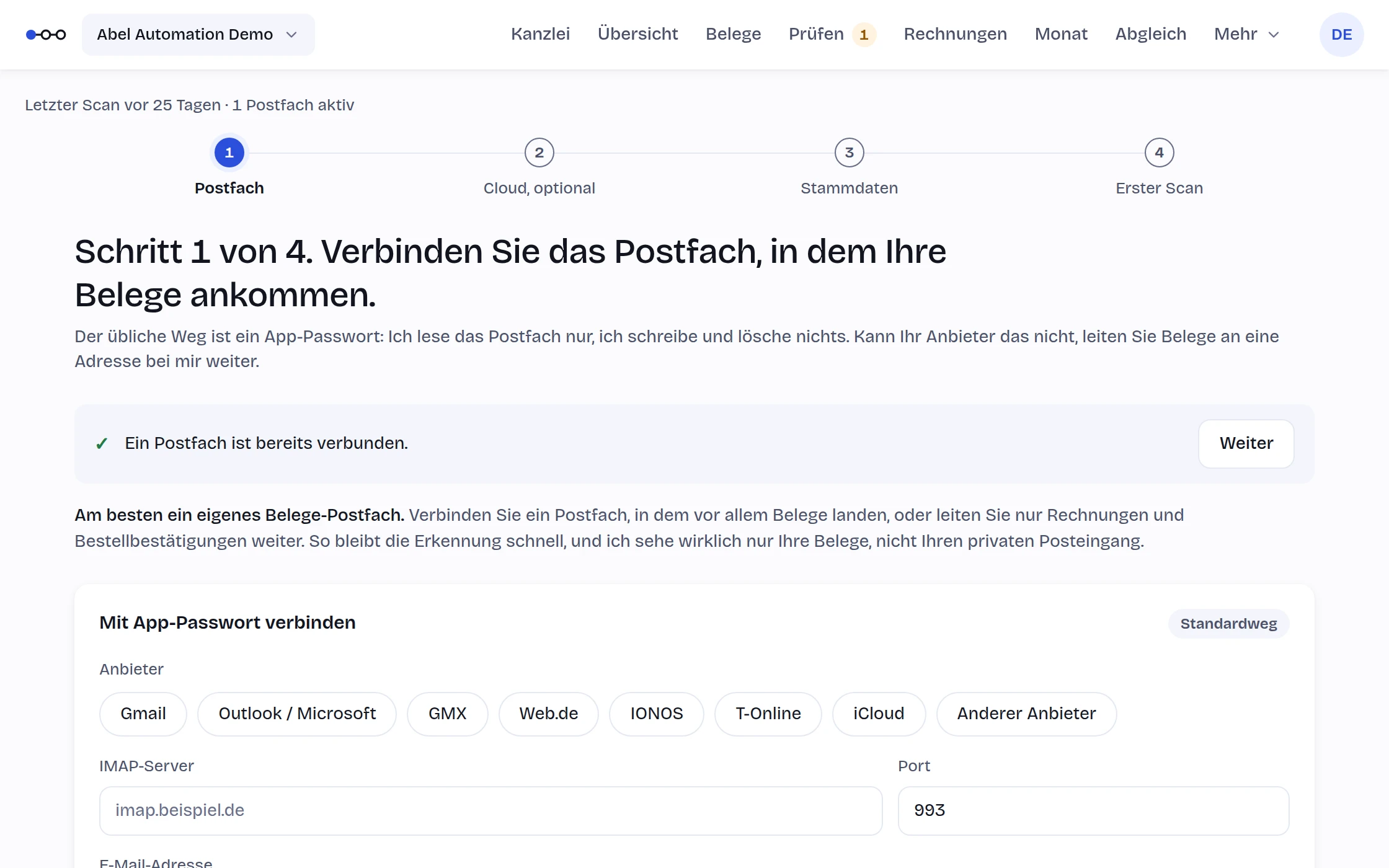Click text 'Letzter Scan vor 25 Tagen · 1 Postfach aktiv'

click(x=189, y=105)
